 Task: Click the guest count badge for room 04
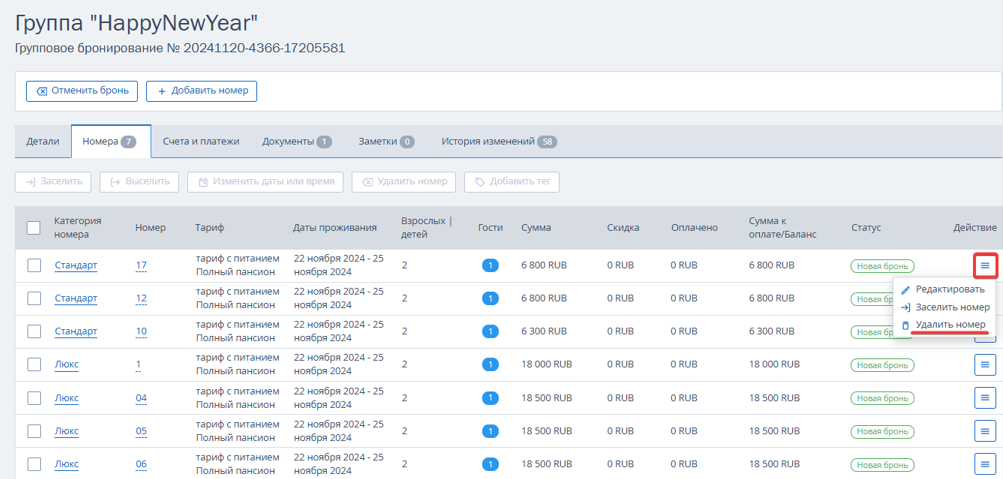point(490,398)
